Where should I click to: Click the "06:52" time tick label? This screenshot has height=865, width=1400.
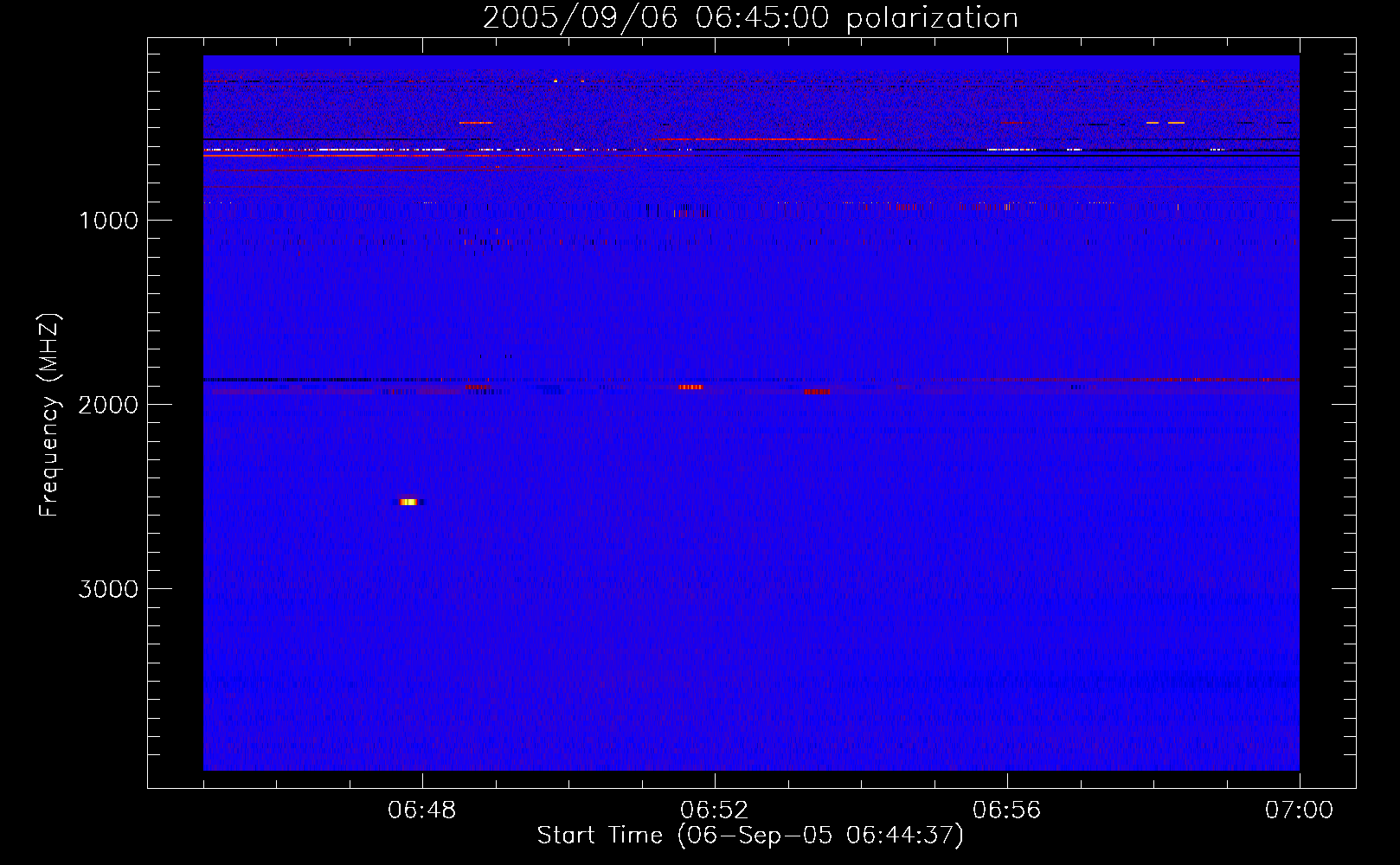tap(715, 811)
